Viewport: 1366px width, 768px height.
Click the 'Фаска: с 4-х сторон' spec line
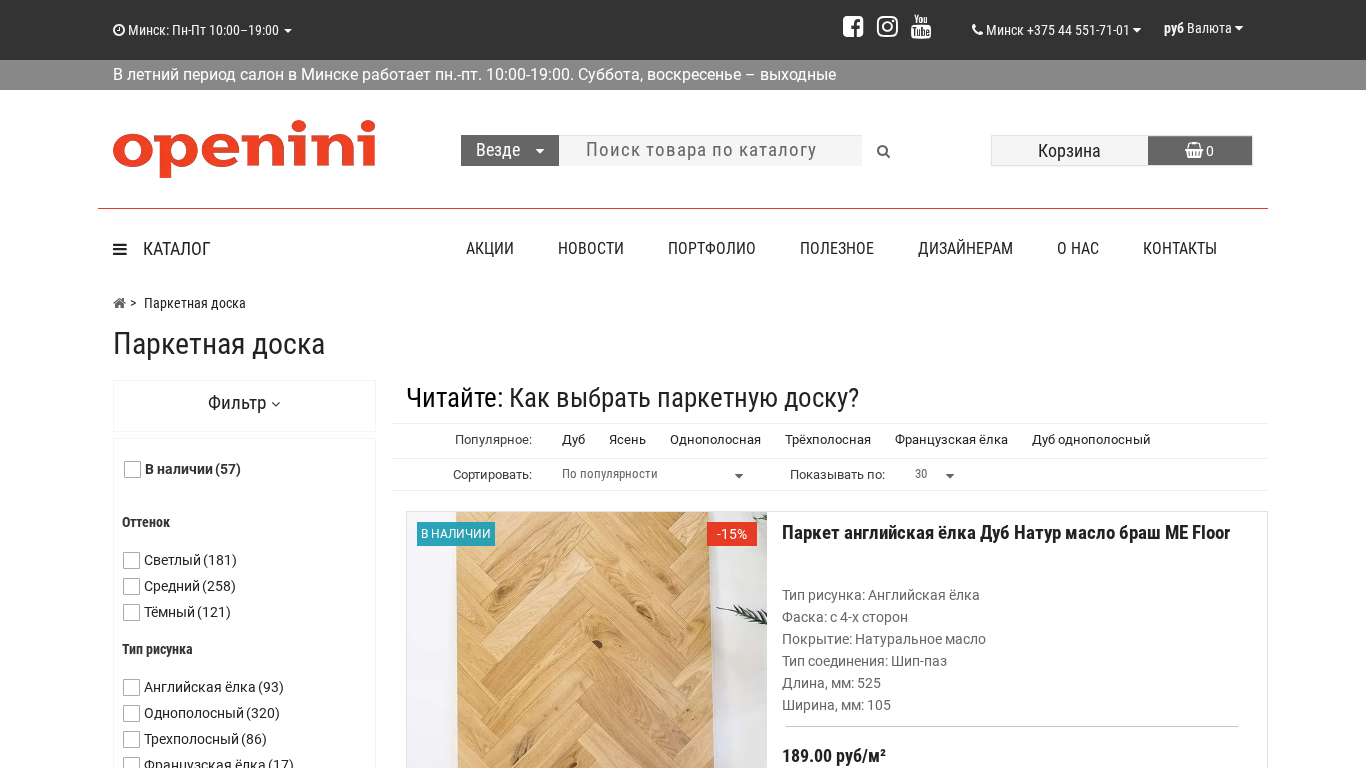pos(845,617)
